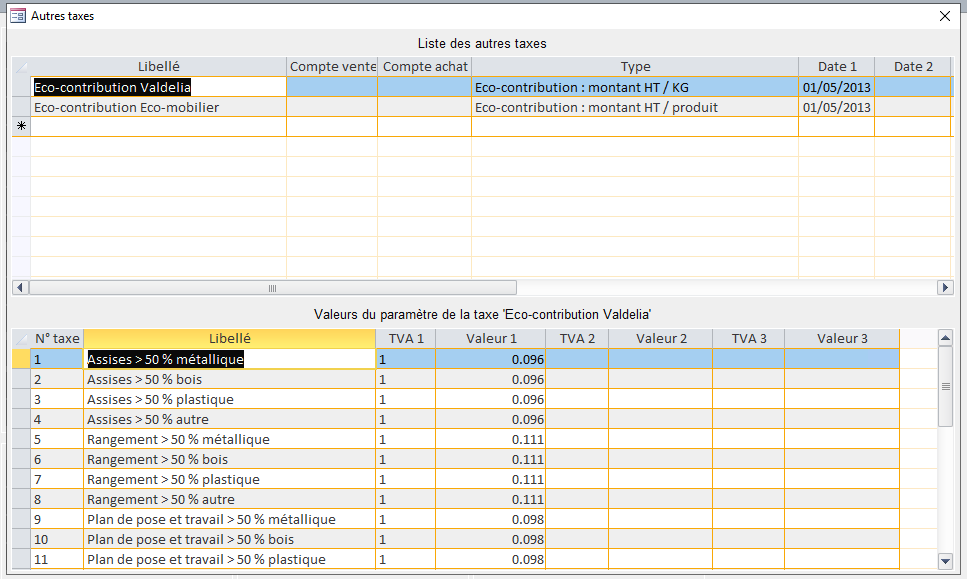Screen dimensions: 967x579
Task: Select row selector for Eco-contribution Eco-mobilier
Action: (21, 107)
